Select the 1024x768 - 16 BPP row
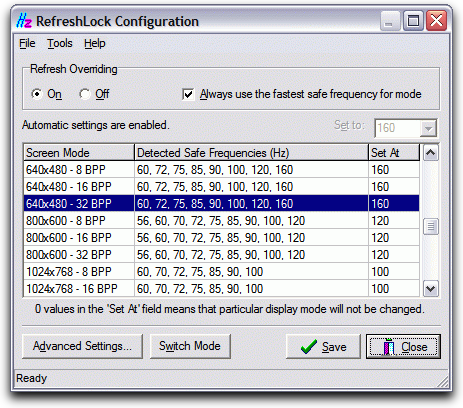Viewport: 463px width, 408px height. point(222,289)
